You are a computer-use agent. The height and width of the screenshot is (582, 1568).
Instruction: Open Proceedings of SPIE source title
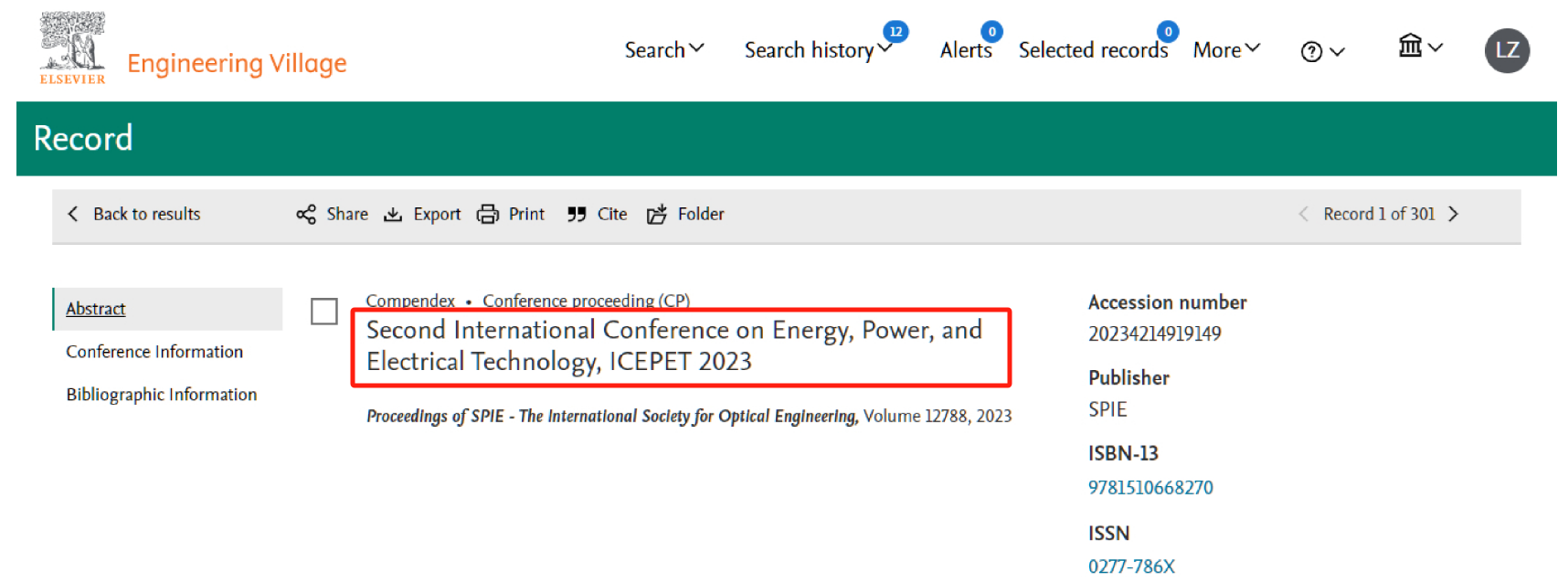[x=612, y=417]
